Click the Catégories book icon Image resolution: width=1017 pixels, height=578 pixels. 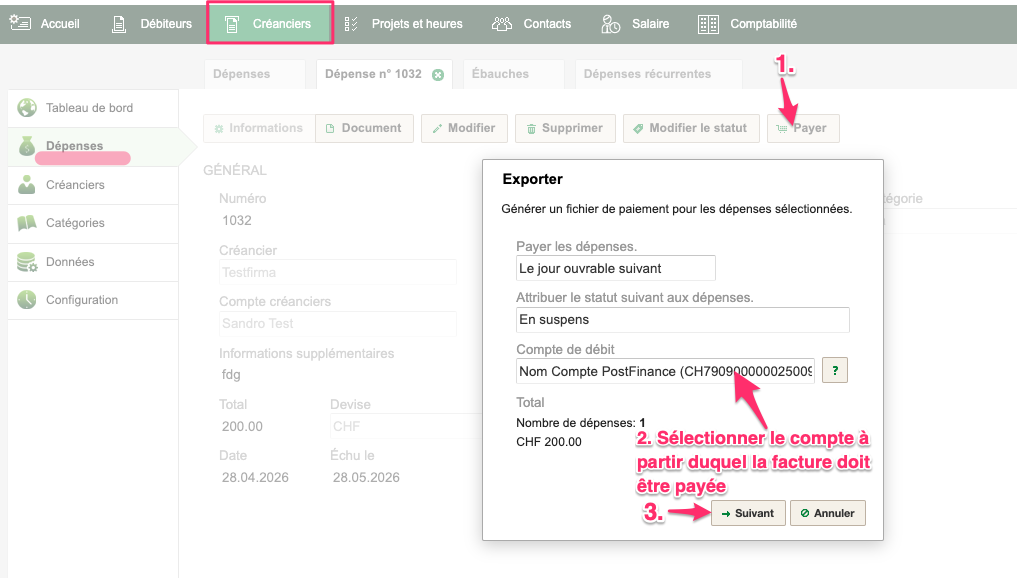27,223
